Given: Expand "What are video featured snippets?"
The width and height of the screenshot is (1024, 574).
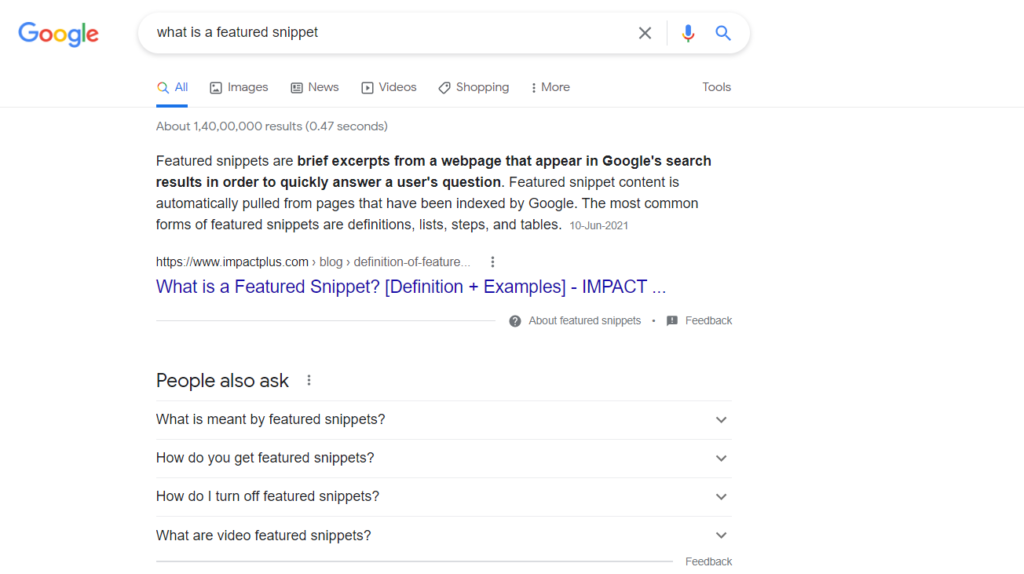Looking at the screenshot, I should pyautogui.click(x=443, y=535).
